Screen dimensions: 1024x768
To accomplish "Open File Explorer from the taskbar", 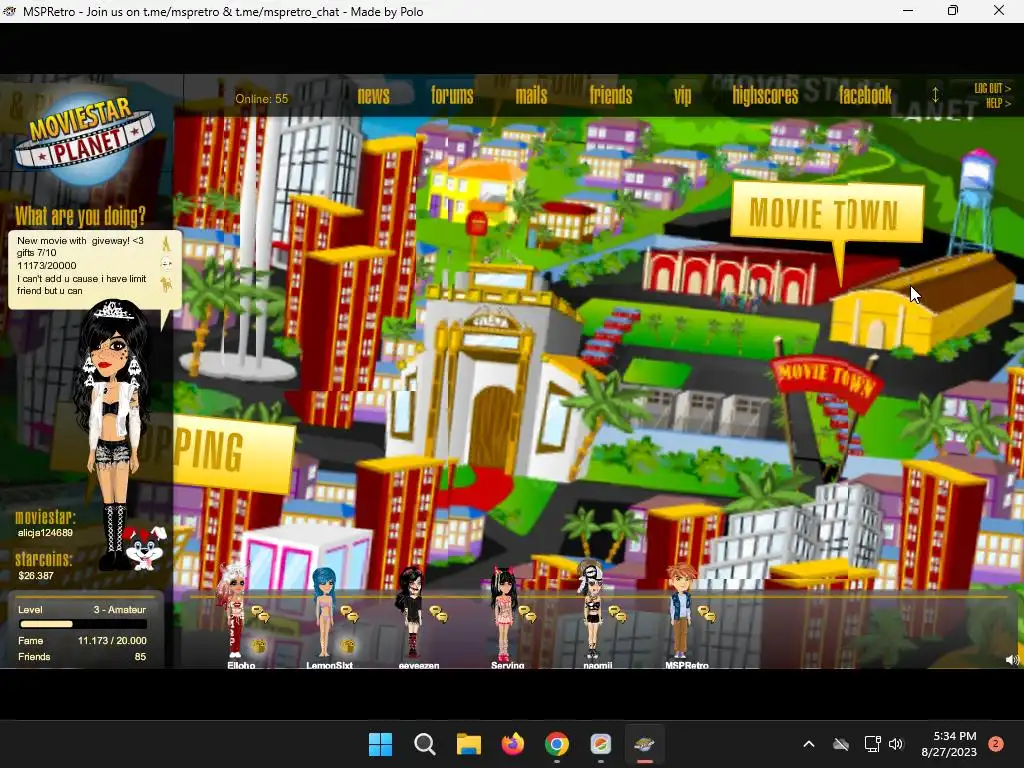I will click(x=468, y=744).
